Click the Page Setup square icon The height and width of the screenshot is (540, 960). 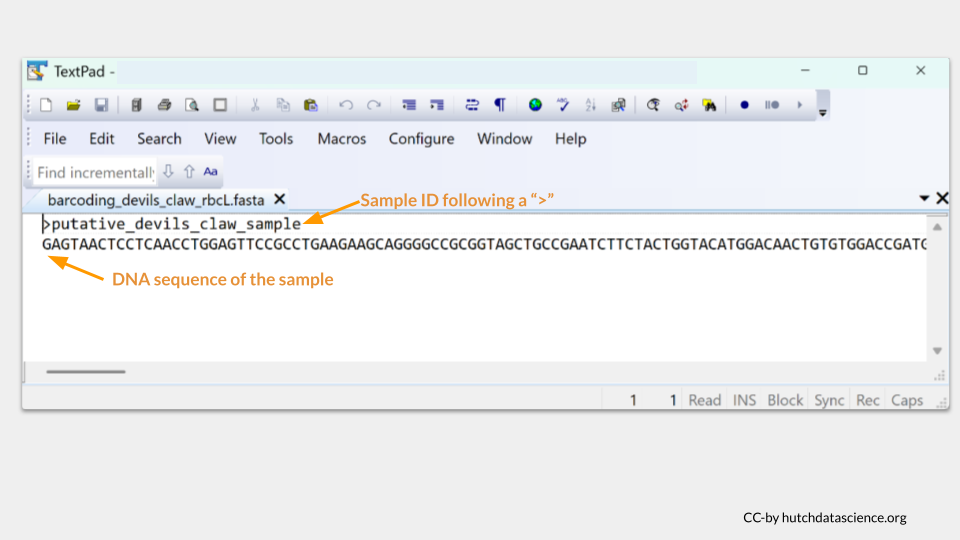220,105
